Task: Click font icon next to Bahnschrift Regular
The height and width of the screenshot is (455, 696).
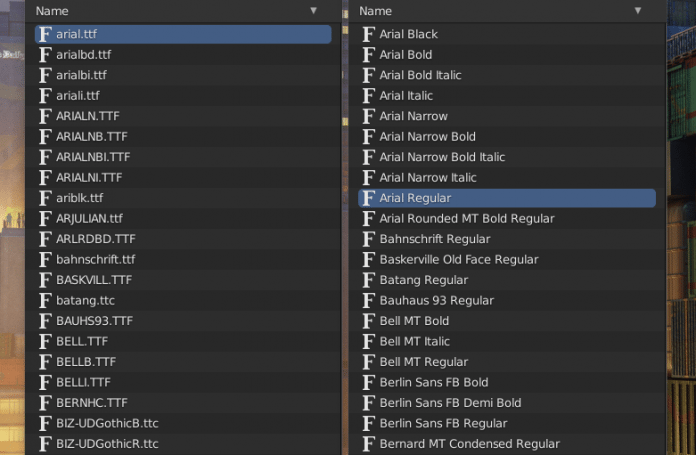Action: tap(368, 239)
